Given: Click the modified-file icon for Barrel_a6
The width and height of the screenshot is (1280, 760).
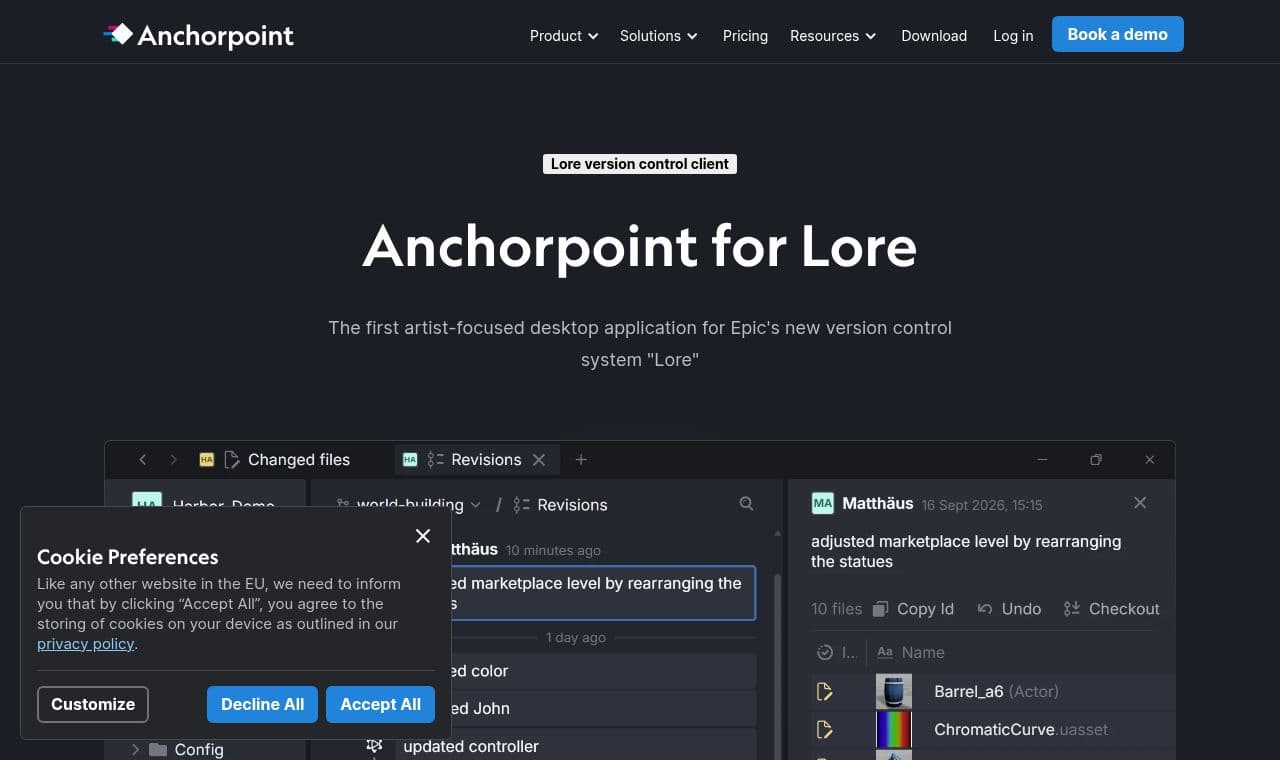Looking at the screenshot, I should tap(825, 691).
